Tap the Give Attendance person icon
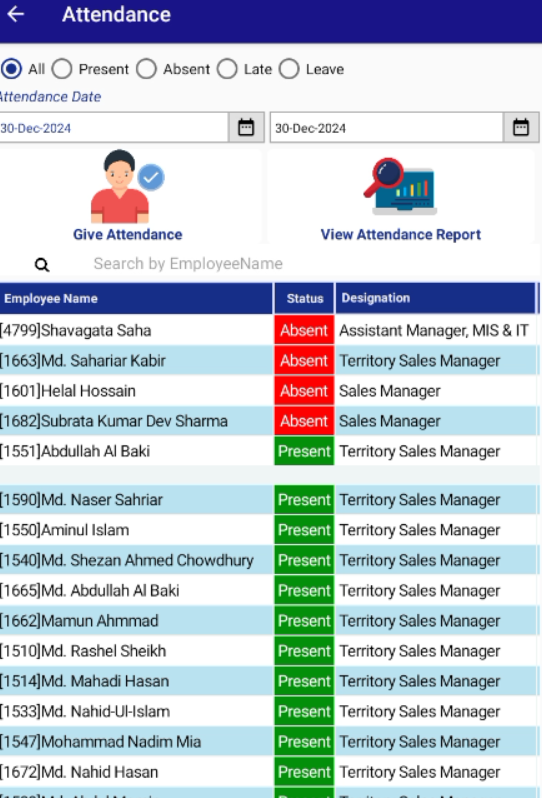The image size is (542, 798). [x=127, y=186]
